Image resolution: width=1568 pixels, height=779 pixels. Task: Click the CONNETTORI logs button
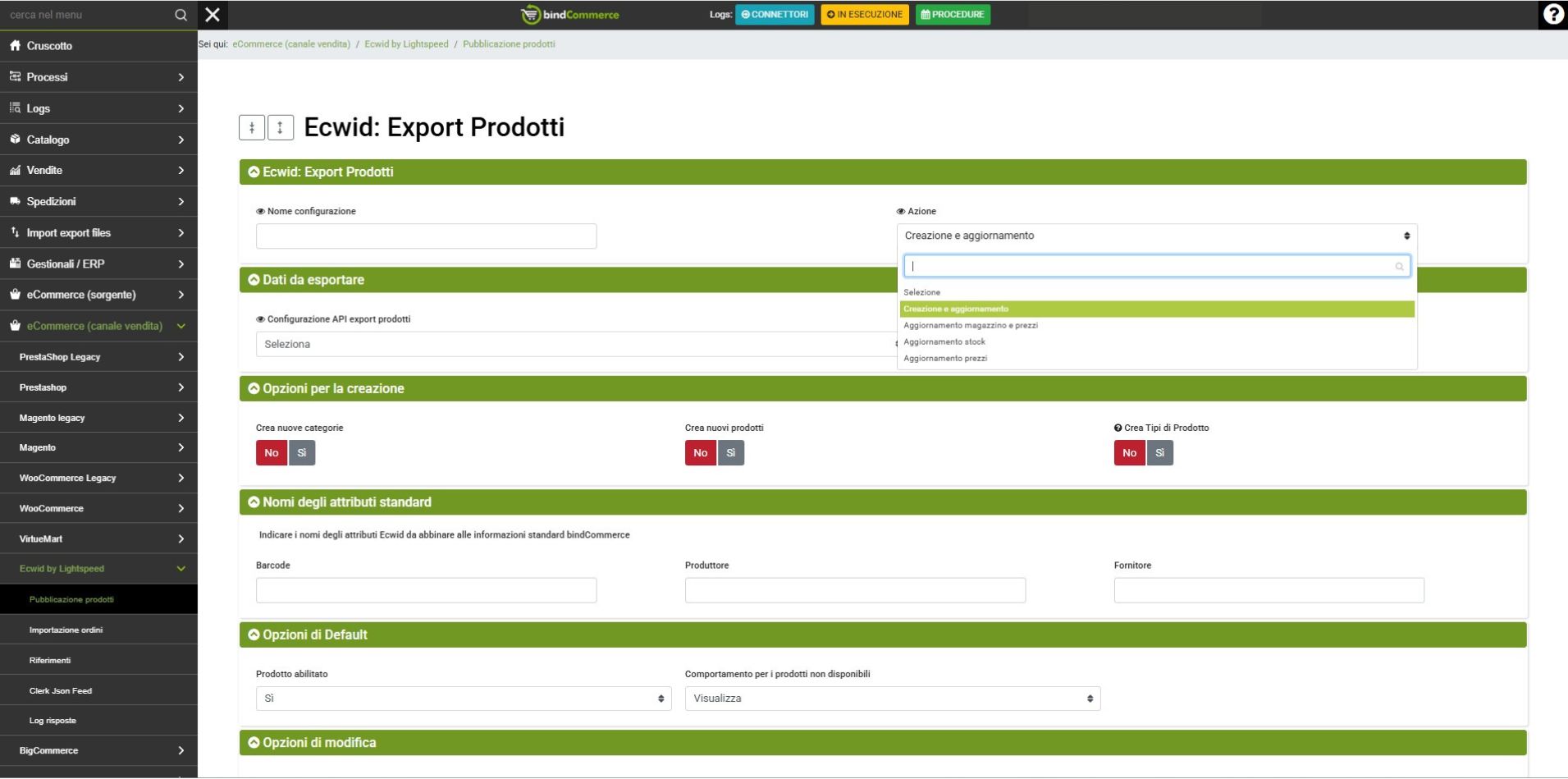click(775, 15)
